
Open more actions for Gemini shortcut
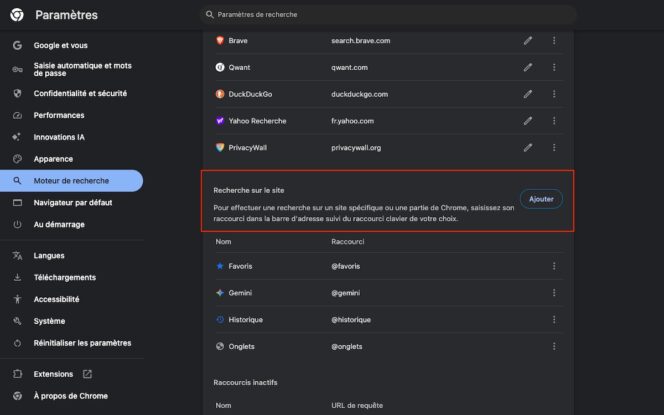pyautogui.click(x=554, y=293)
